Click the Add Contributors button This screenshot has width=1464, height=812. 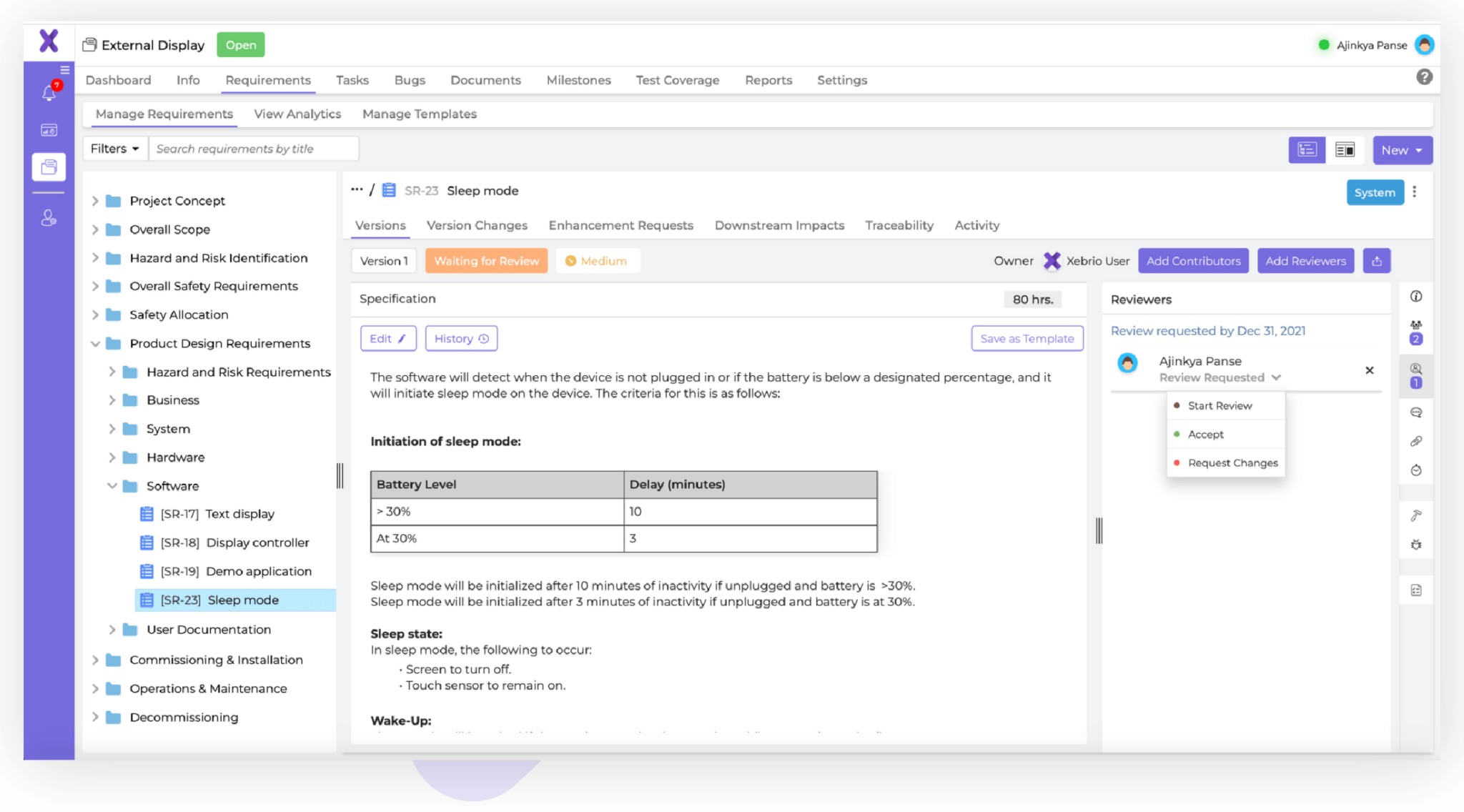(1192, 260)
